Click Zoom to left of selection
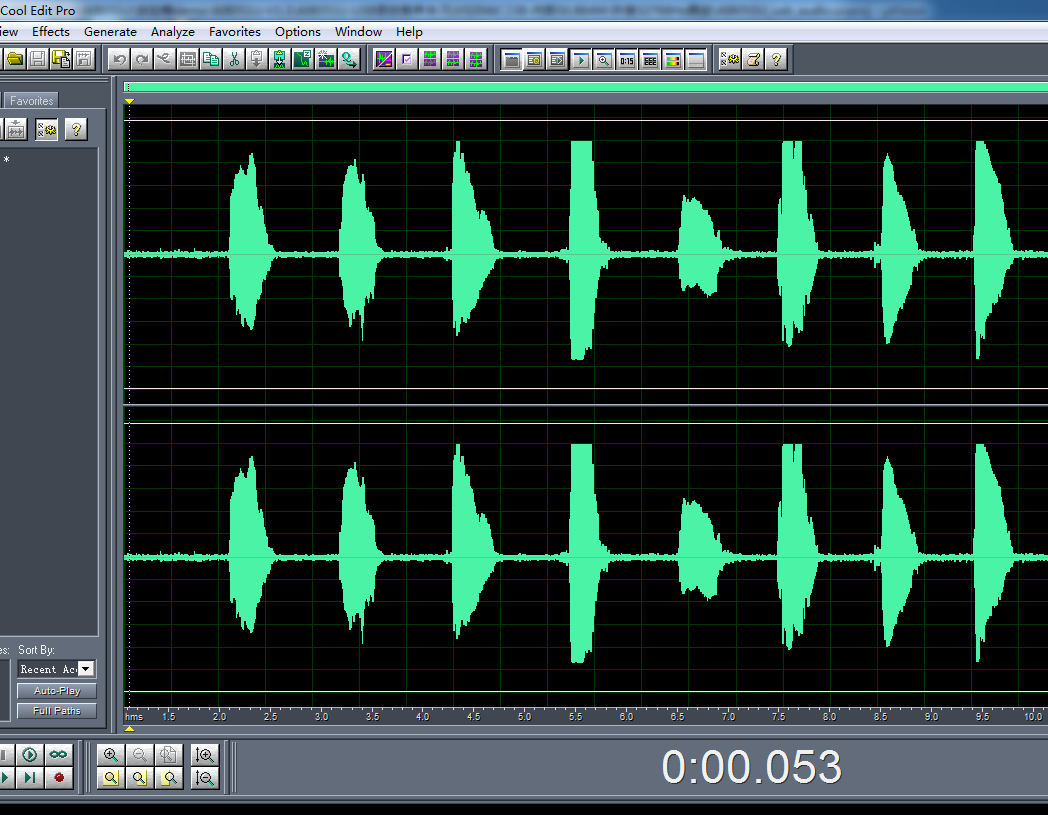The height and width of the screenshot is (815, 1048). click(x=140, y=778)
